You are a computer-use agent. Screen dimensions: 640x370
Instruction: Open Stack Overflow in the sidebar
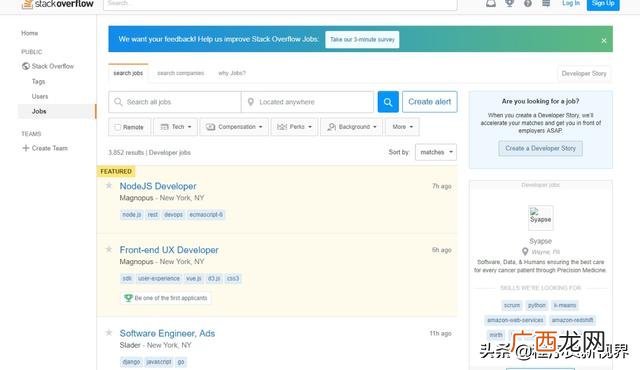48,66
